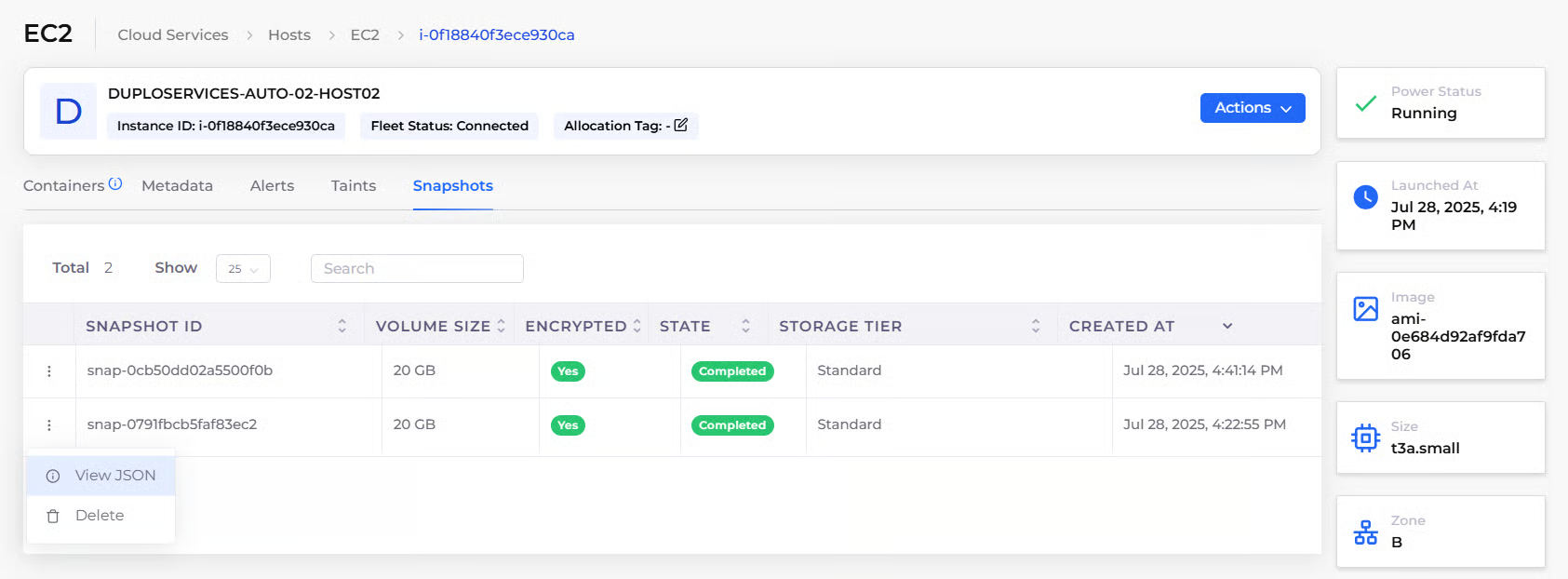Viewport: 1568px width, 579px height.
Task: Edit the Allocation Tag pencil icon
Action: (681, 125)
